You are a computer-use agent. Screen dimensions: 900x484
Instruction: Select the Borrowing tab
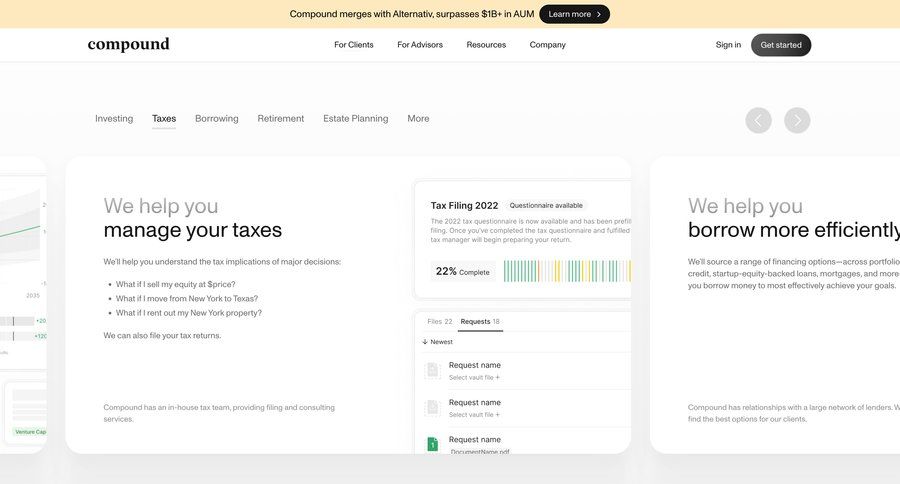coord(216,119)
